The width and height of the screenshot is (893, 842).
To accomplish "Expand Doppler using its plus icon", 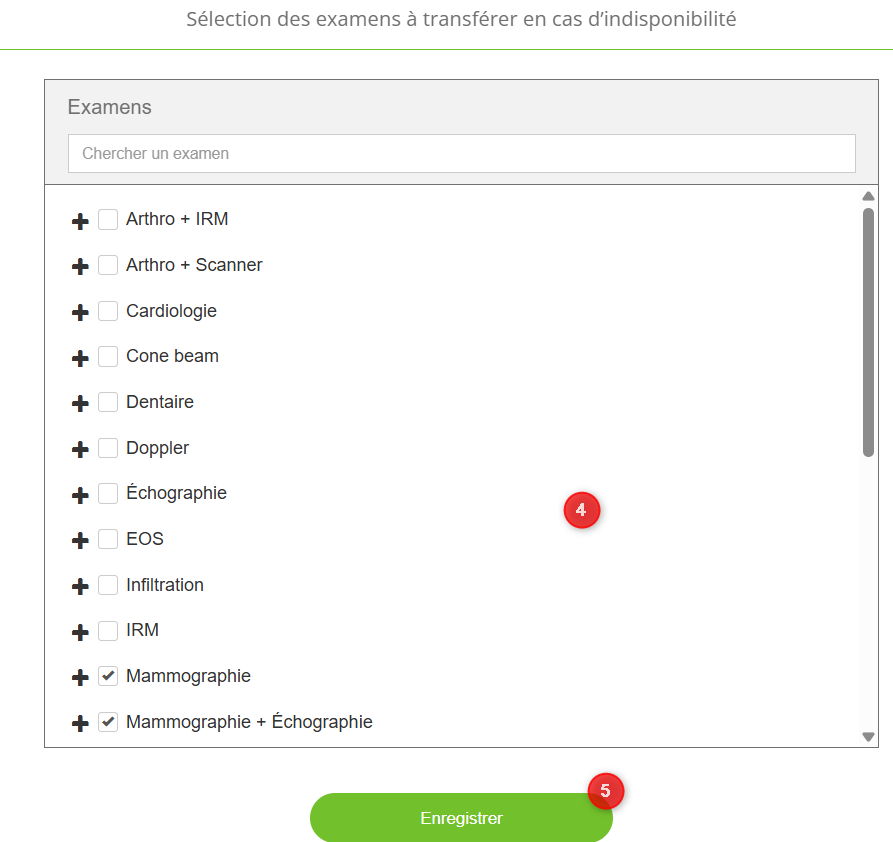I will coord(81,450).
